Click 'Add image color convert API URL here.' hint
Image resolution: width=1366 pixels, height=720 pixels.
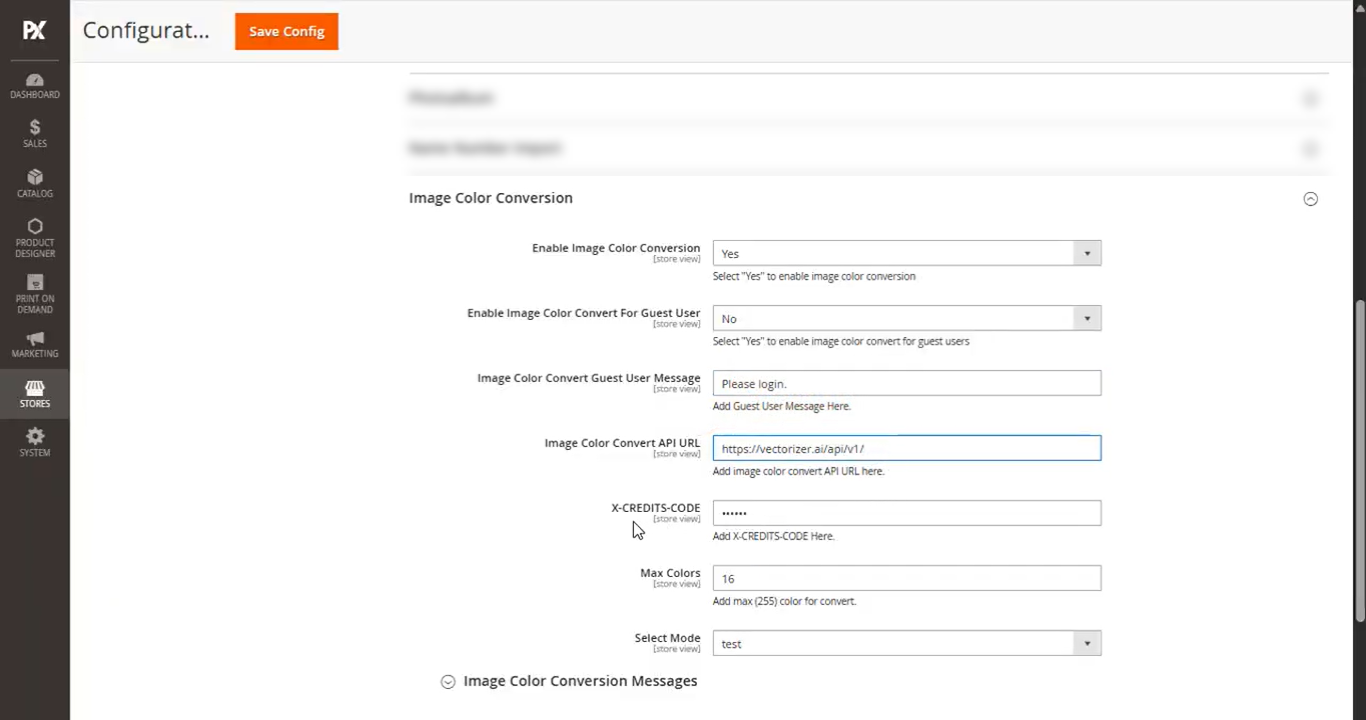pos(798,471)
